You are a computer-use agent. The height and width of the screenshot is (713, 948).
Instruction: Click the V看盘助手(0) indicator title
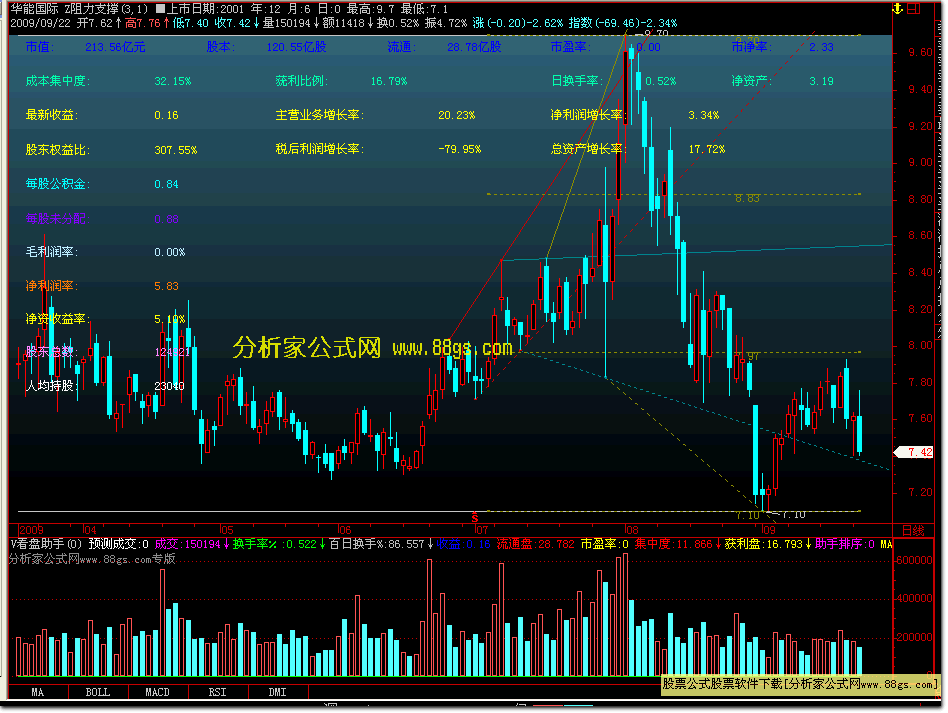coord(46,544)
